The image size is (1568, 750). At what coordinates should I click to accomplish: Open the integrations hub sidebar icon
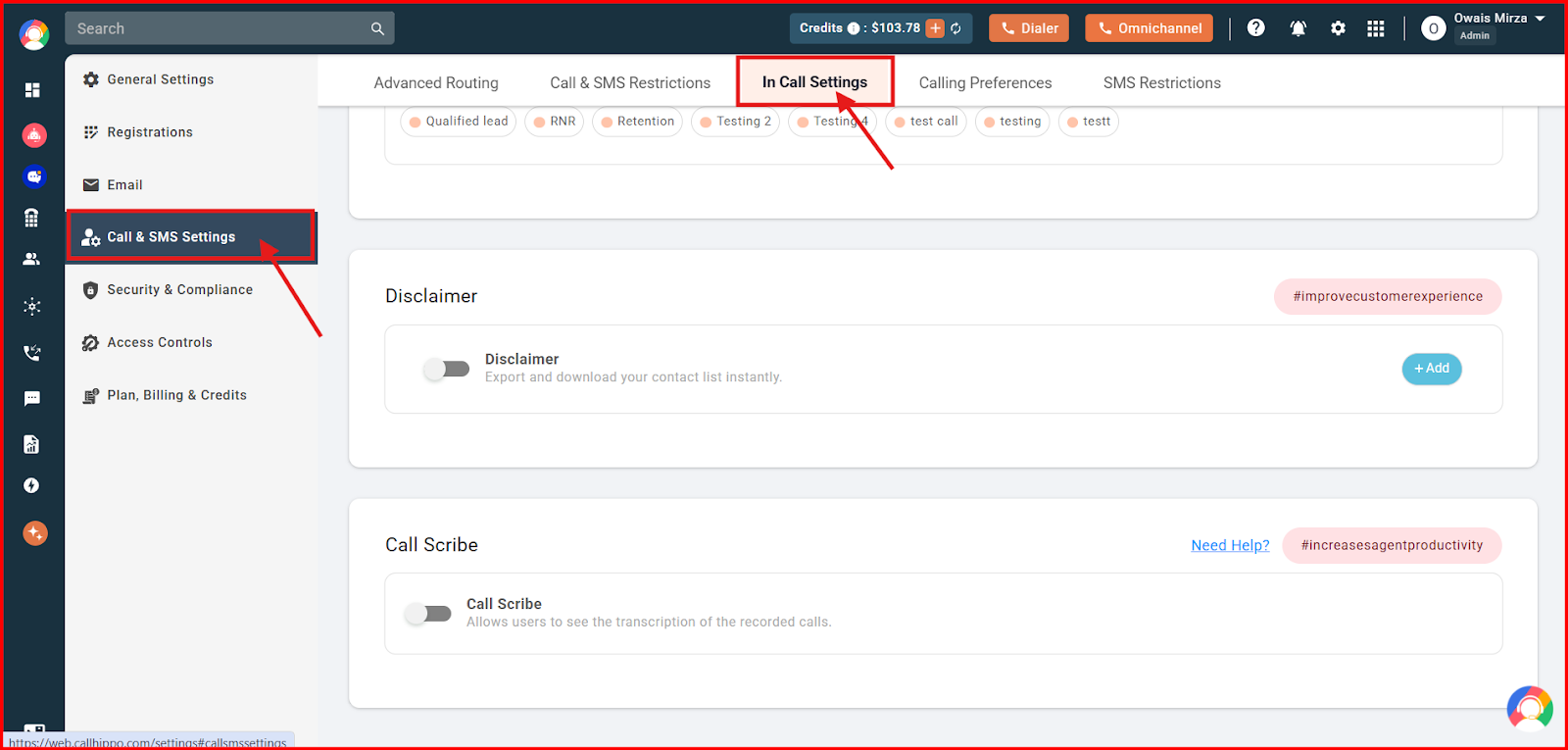coord(32,306)
